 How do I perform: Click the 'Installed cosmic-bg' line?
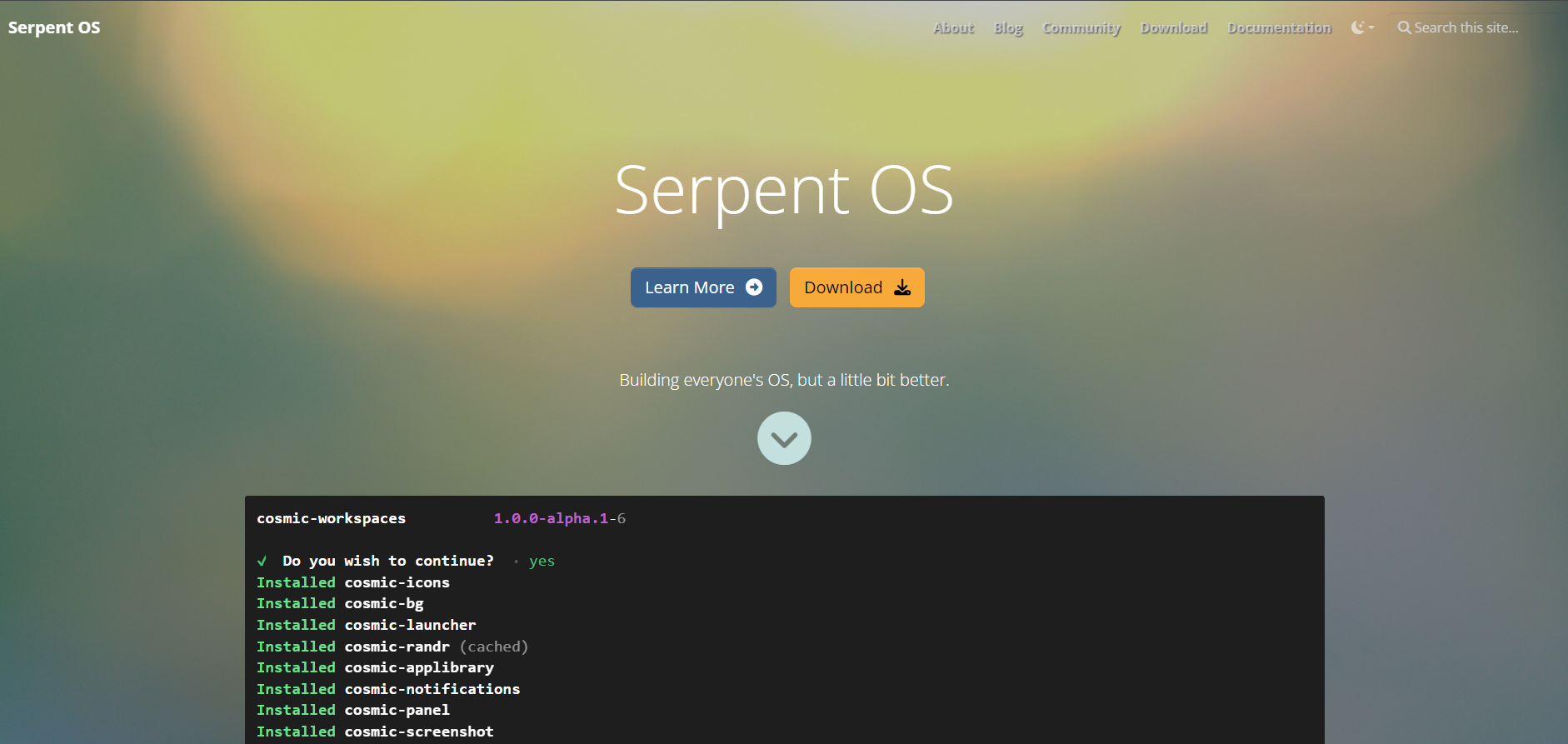[x=340, y=603]
